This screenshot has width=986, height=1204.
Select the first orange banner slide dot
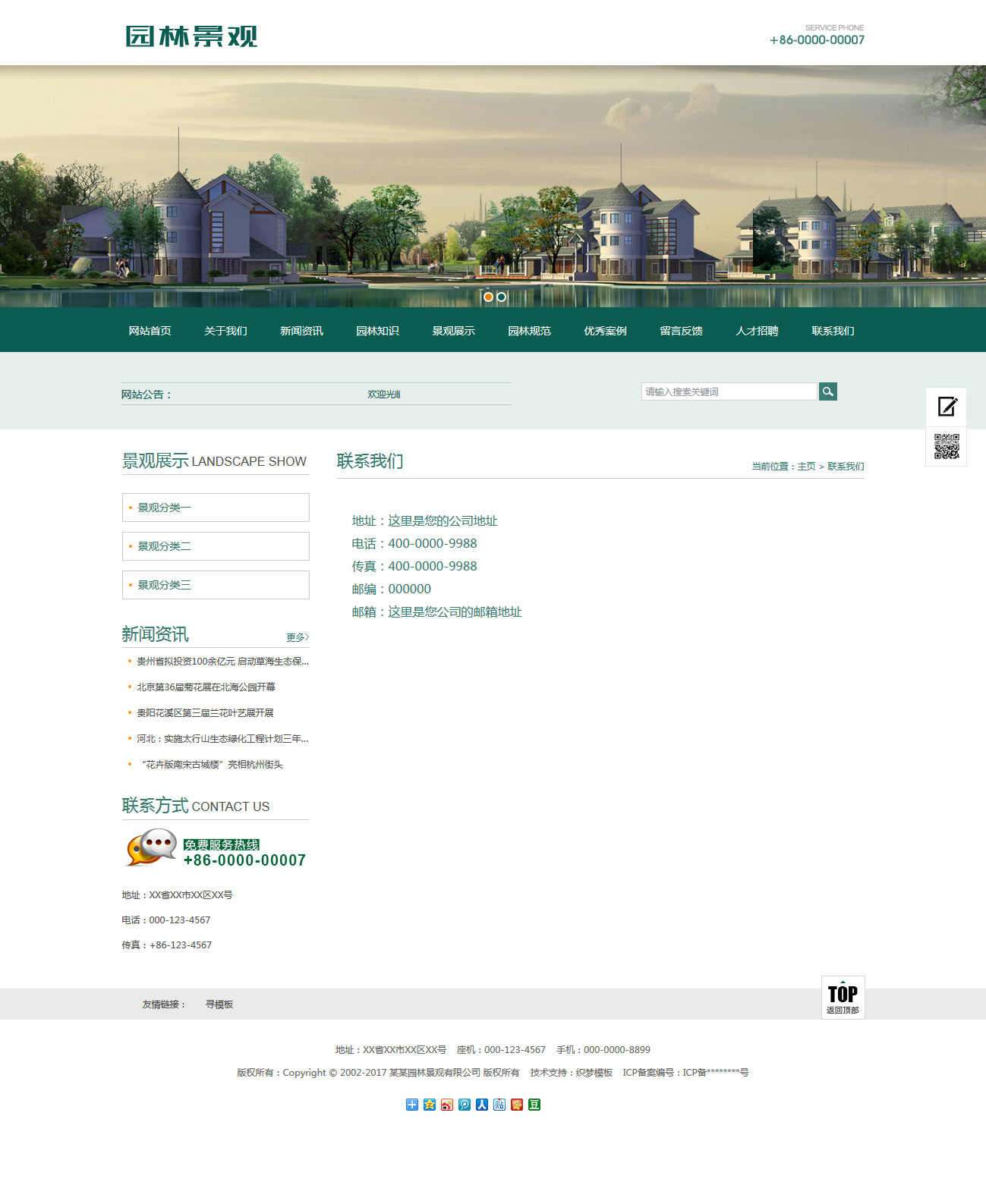488,297
